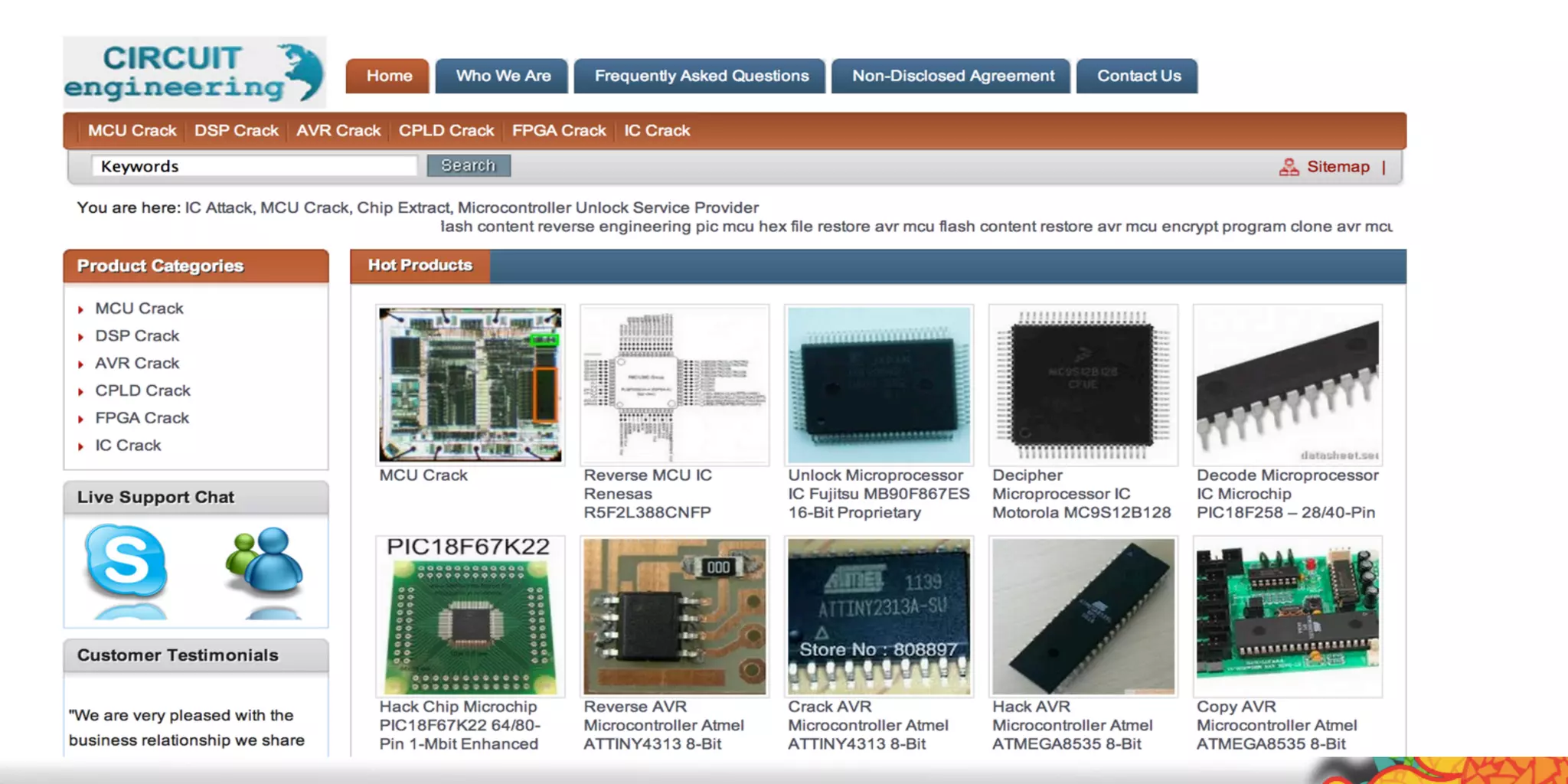Click Decode Microprocessor IC Microchip PIC18F258 title
The width and height of the screenshot is (1568, 784).
tap(1288, 494)
